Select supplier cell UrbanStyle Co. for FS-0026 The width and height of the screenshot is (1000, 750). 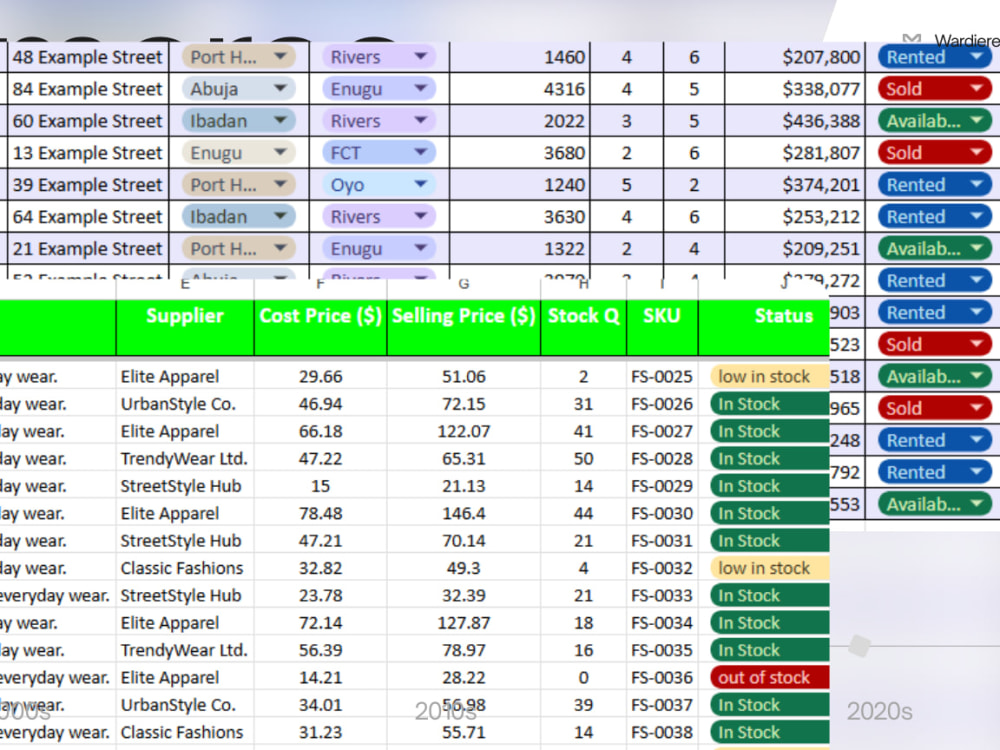coord(185,404)
